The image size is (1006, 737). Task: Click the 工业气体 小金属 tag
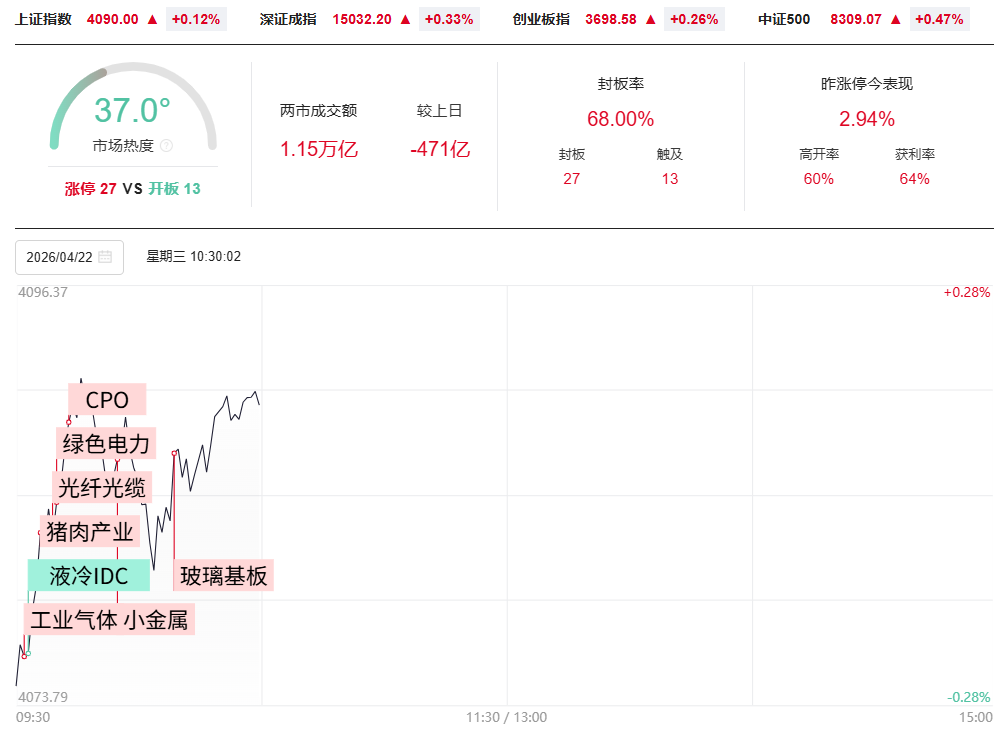[x=109, y=620]
